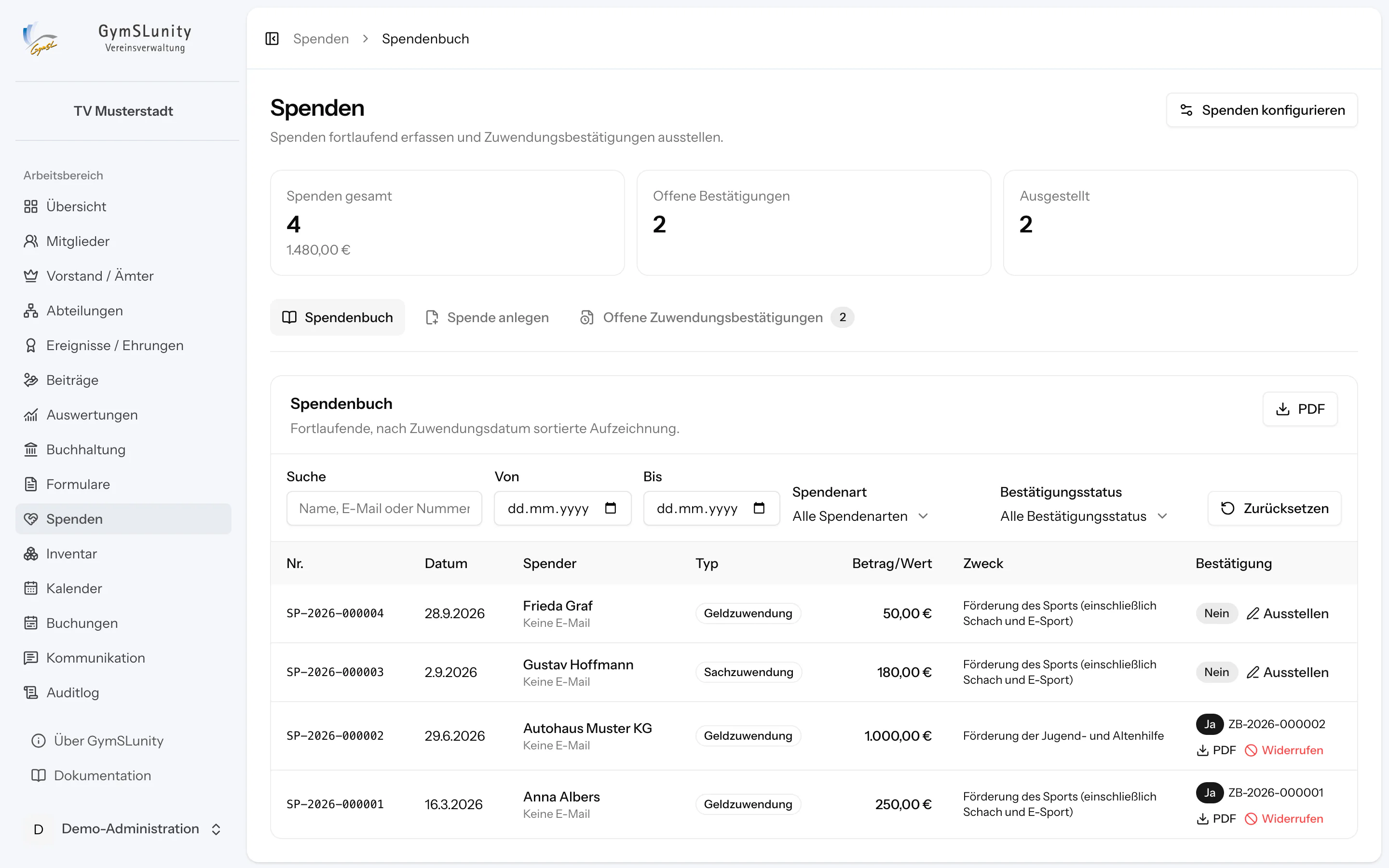The image size is (1389, 868).
Task: Click the Buchhaltung bank icon
Action: pos(31,449)
